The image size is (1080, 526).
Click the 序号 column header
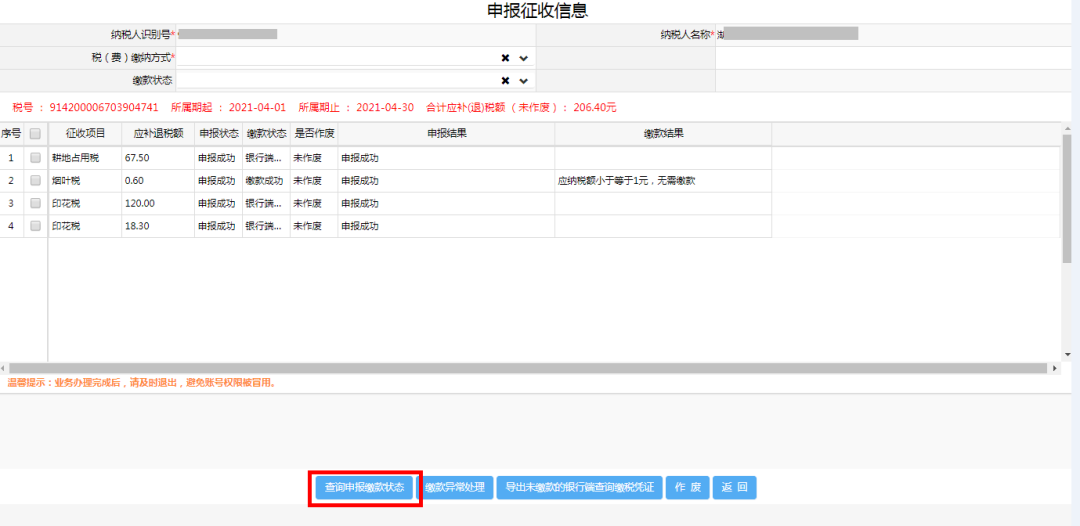[x=12, y=134]
